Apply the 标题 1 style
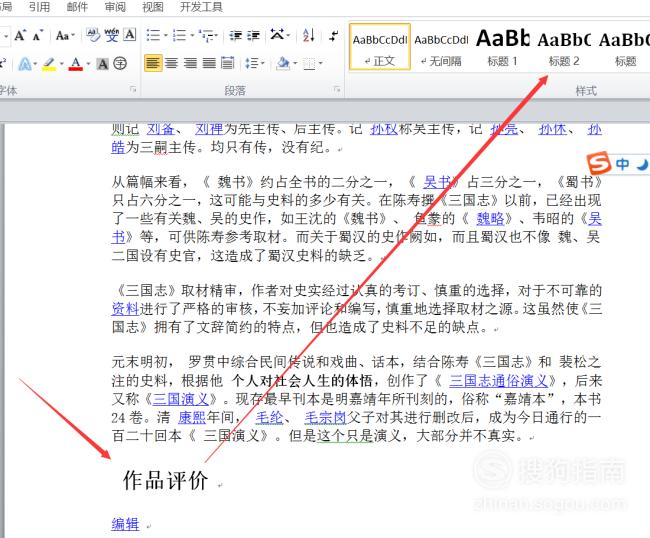The width and height of the screenshot is (650, 538). point(502,47)
